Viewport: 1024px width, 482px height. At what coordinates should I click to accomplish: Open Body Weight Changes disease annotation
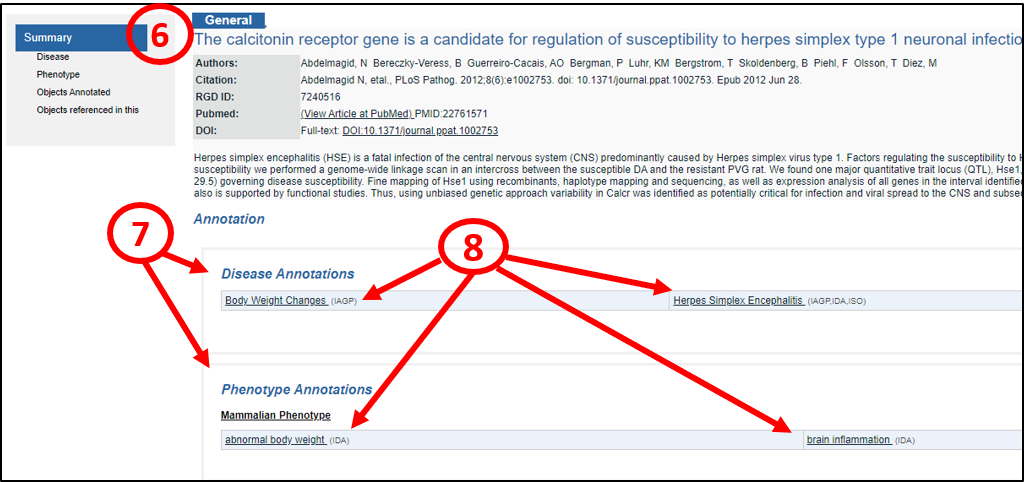coord(275,300)
